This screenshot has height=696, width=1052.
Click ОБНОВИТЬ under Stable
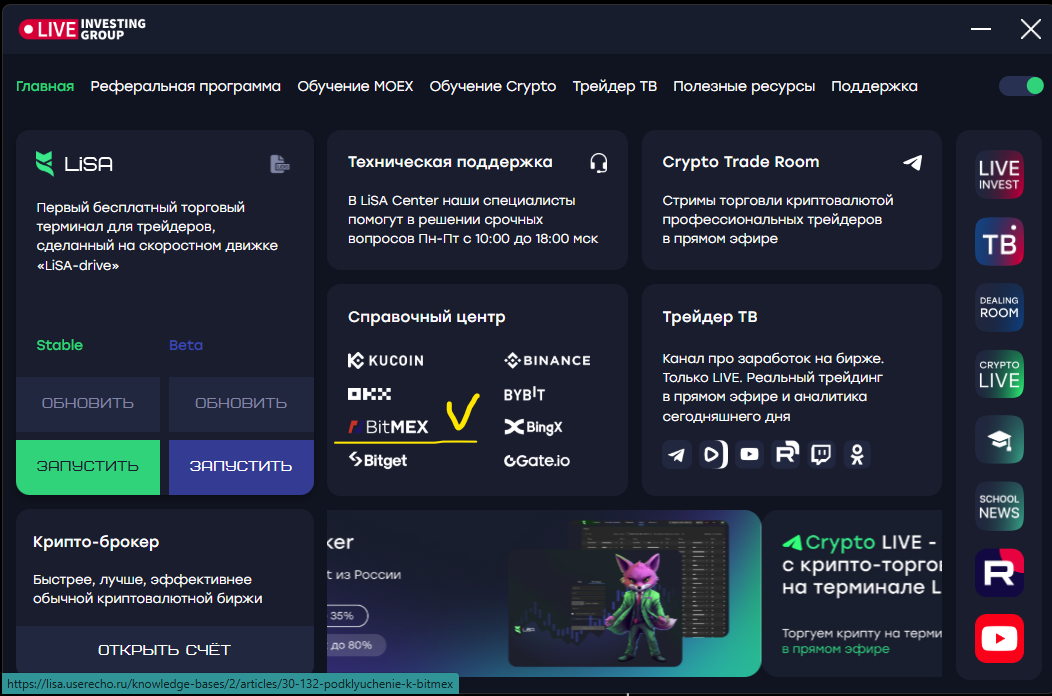tap(88, 403)
